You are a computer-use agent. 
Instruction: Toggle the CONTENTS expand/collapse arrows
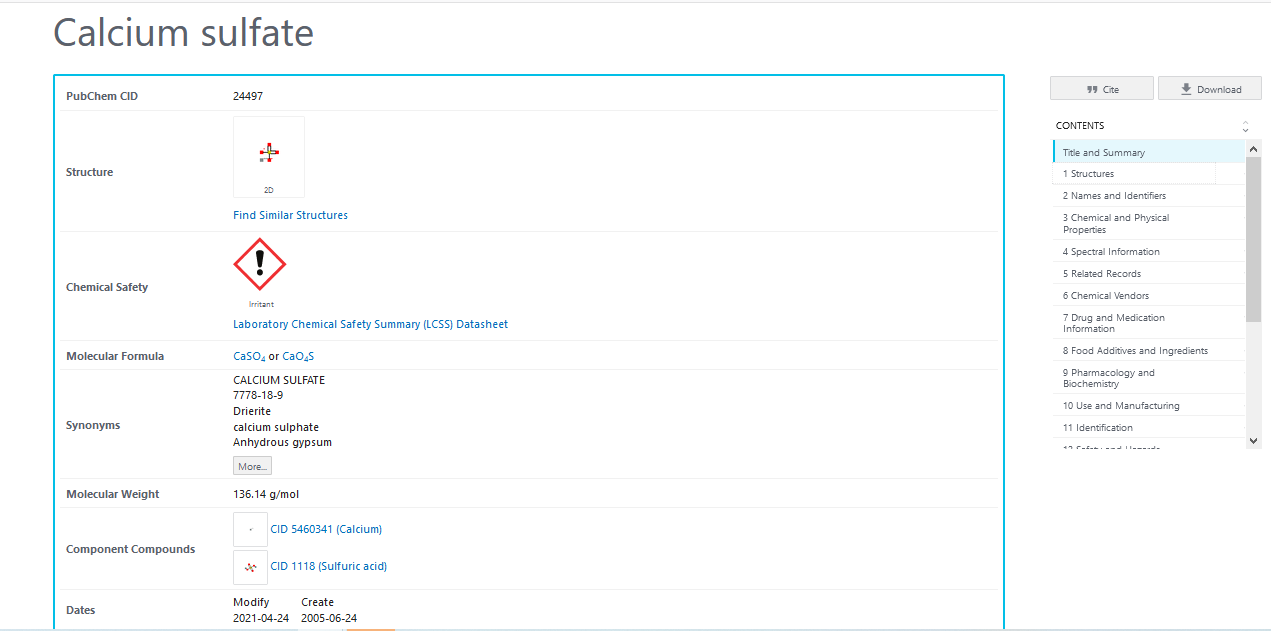[1245, 126]
